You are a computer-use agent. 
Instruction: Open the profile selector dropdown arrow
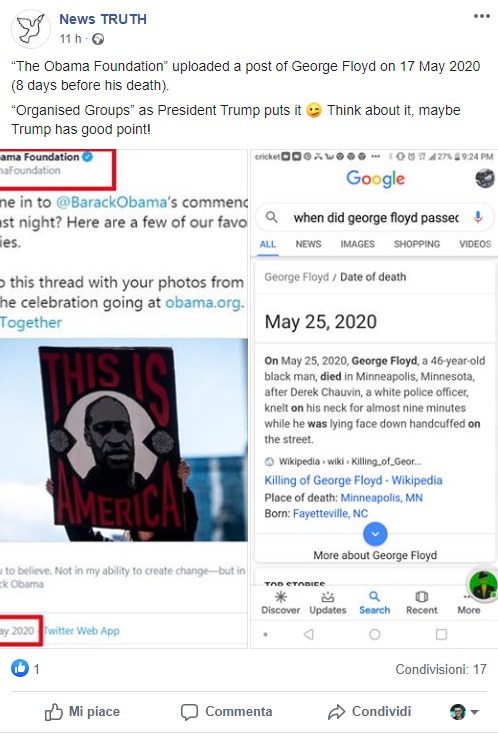coord(475,712)
